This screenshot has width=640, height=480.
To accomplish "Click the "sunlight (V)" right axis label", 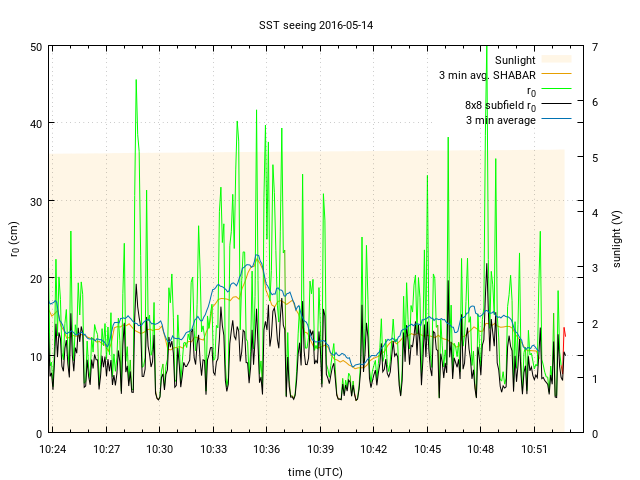I will 618,240.
